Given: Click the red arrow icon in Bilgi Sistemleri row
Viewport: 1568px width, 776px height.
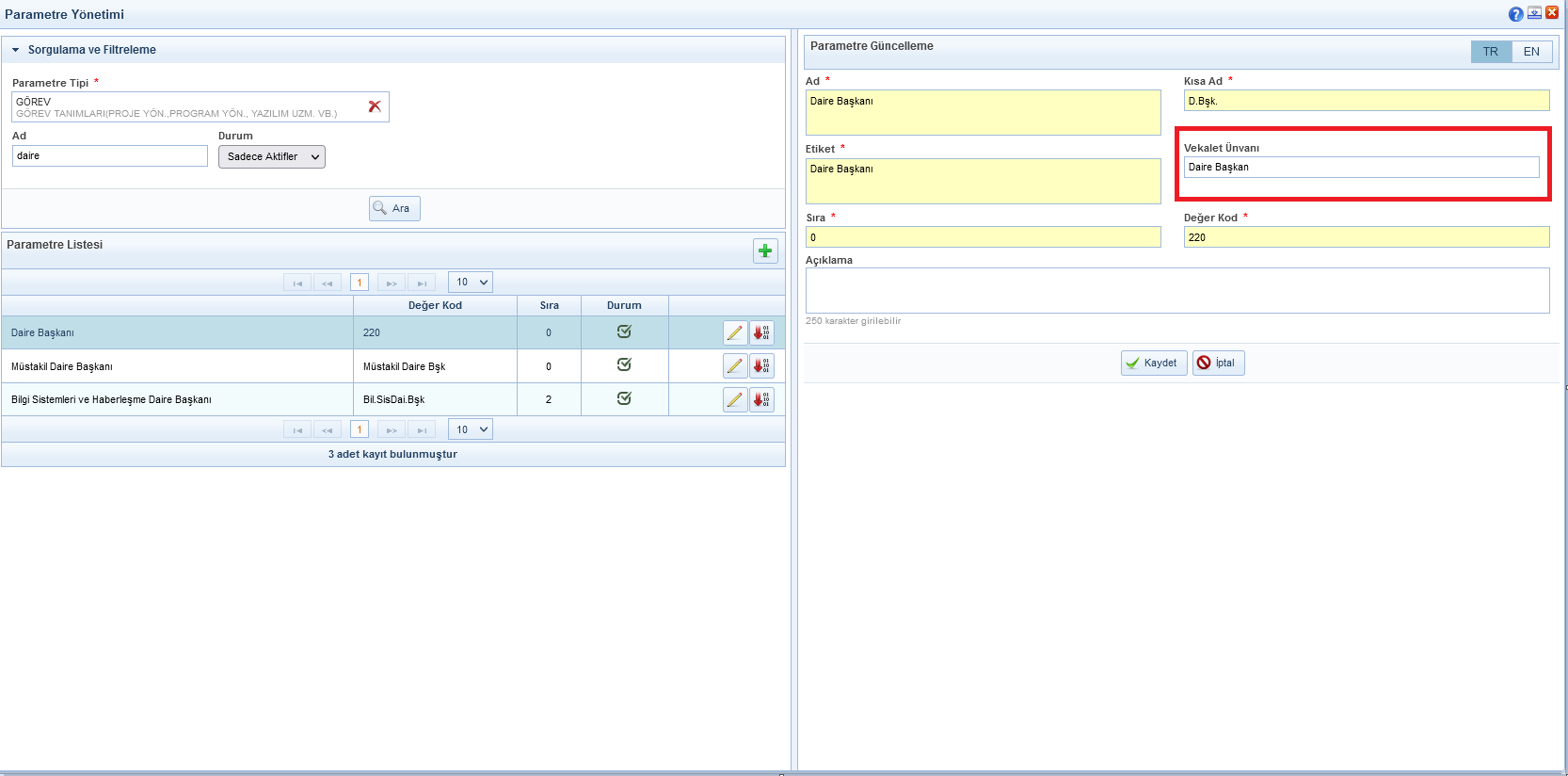Looking at the screenshot, I should tap(761, 399).
